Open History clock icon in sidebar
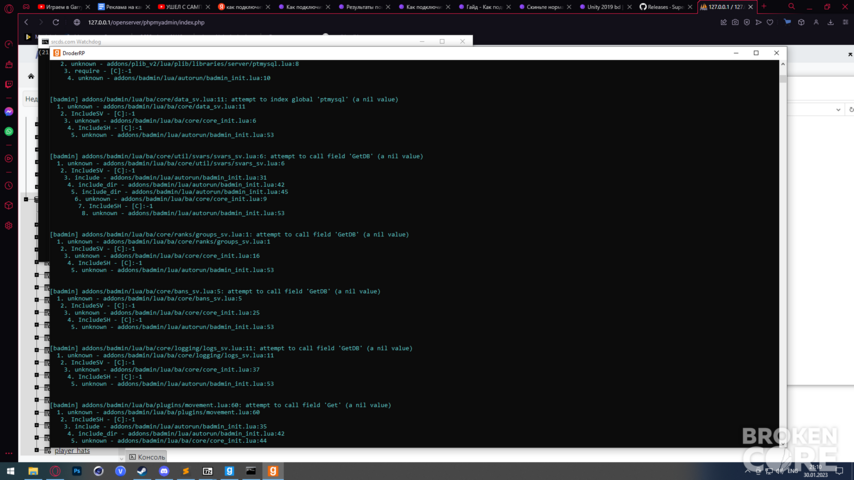 (9, 185)
